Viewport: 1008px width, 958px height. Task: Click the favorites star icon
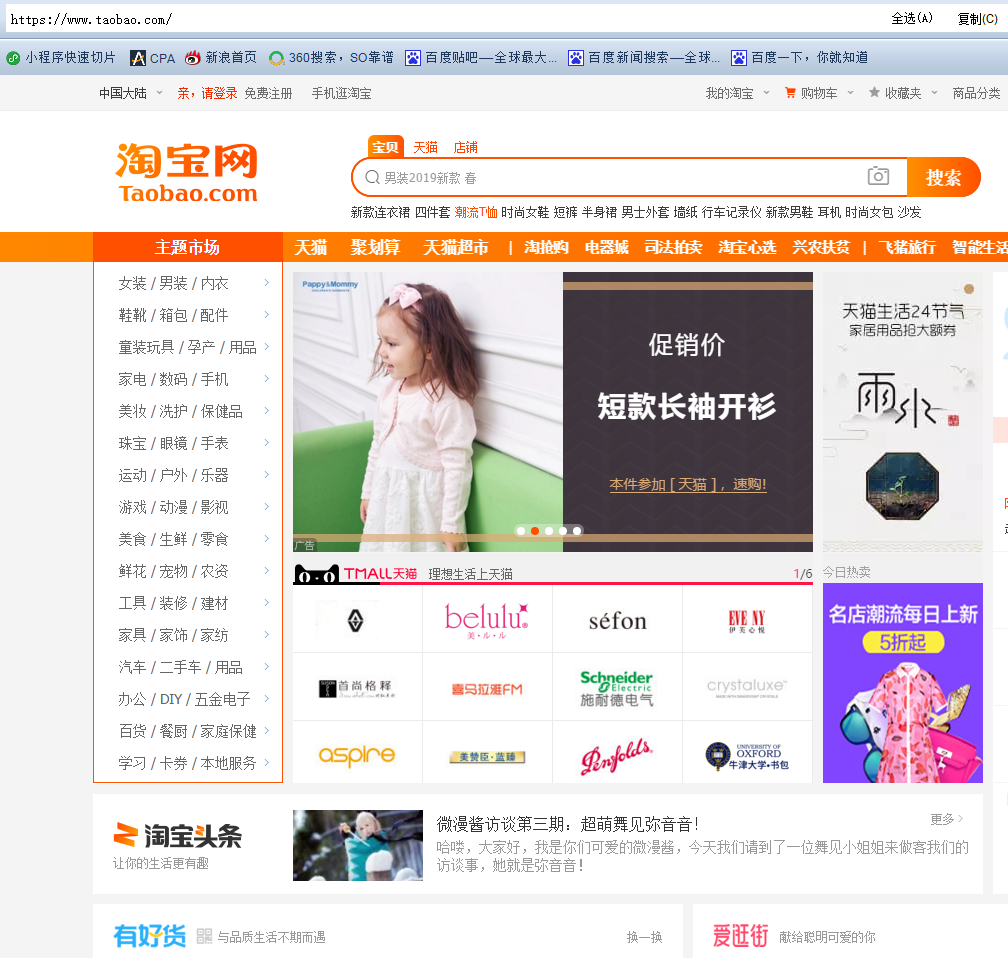point(874,93)
